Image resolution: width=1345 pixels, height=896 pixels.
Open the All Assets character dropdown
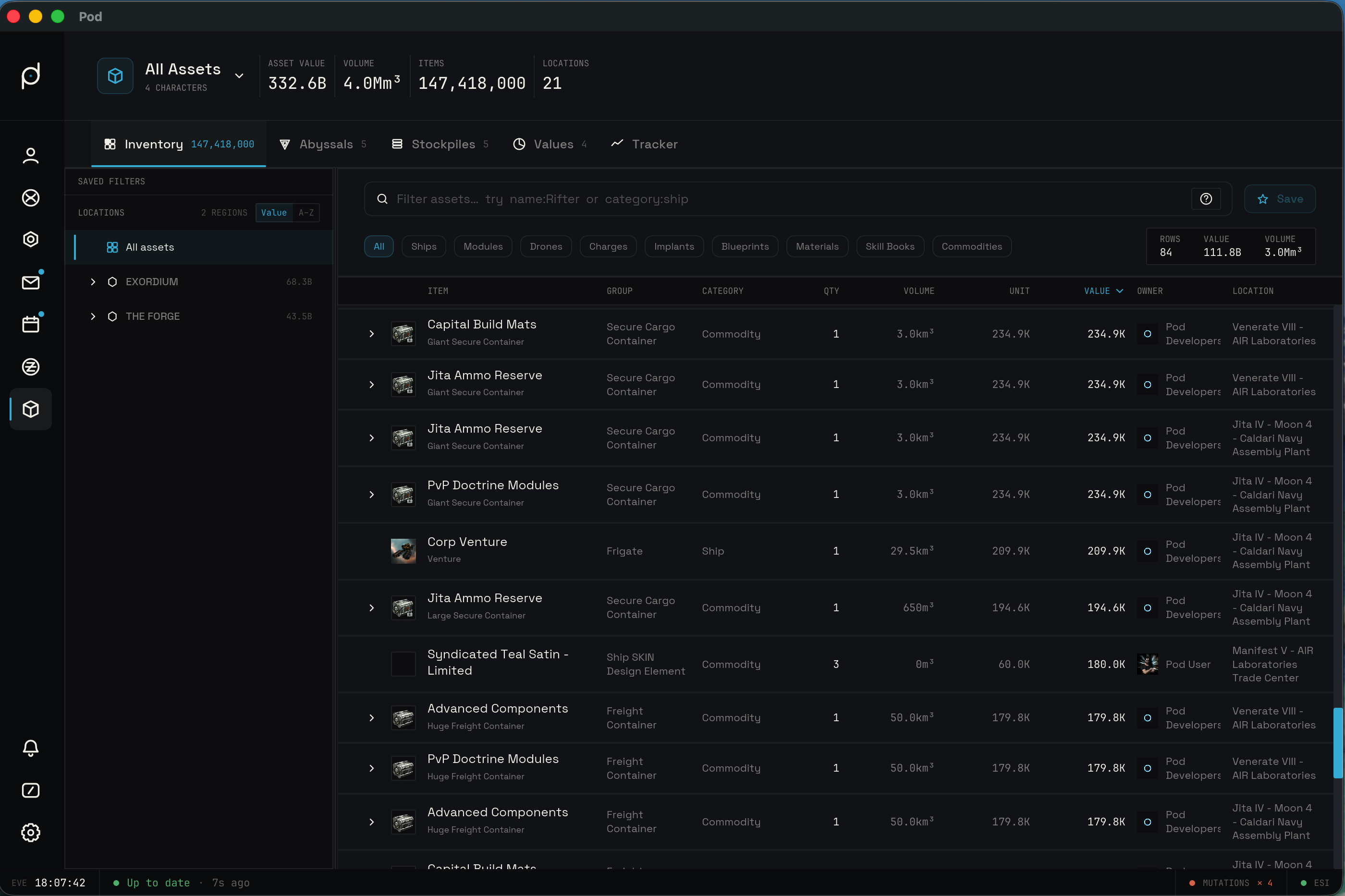point(240,75)
